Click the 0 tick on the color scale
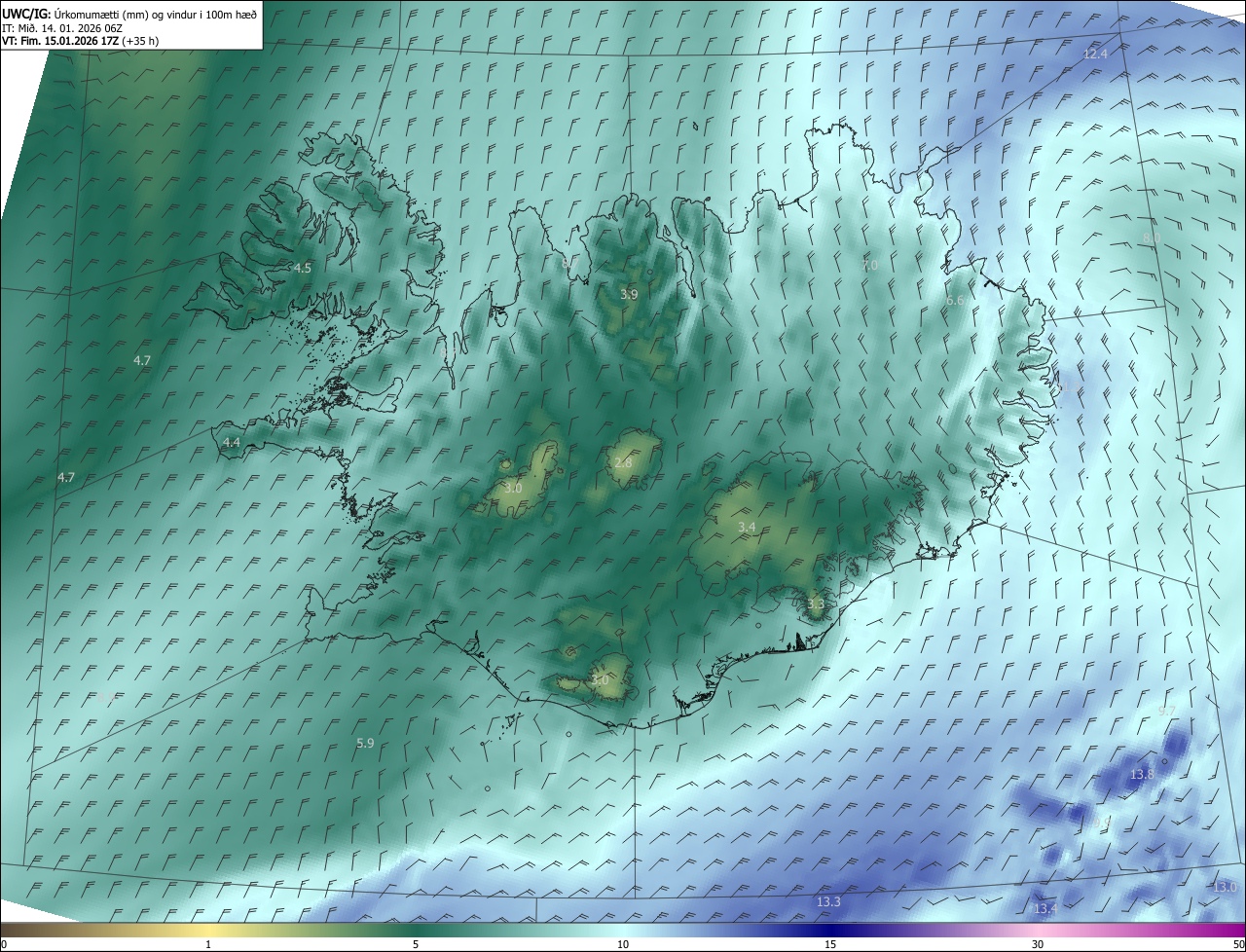Image resolution: width=1246 pixels, height=952 pixels. click(4, 944)
